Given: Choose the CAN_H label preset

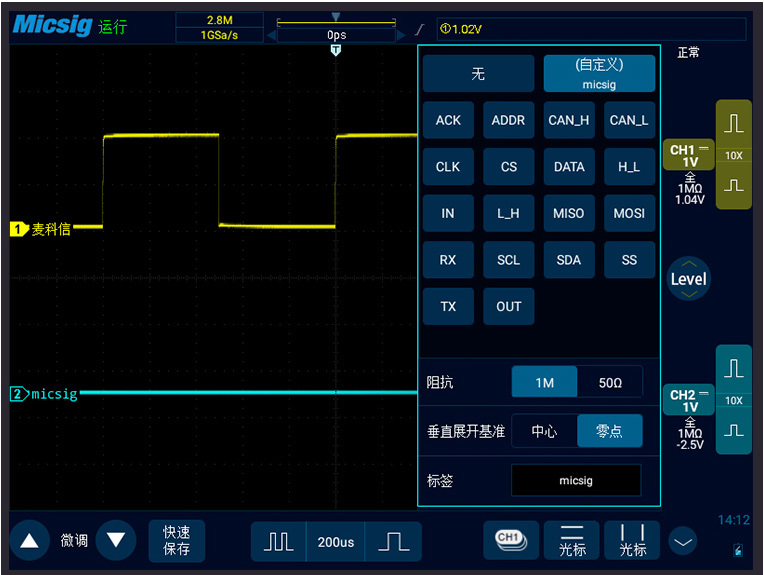Looking at the screenshot, I should [569, 120].
